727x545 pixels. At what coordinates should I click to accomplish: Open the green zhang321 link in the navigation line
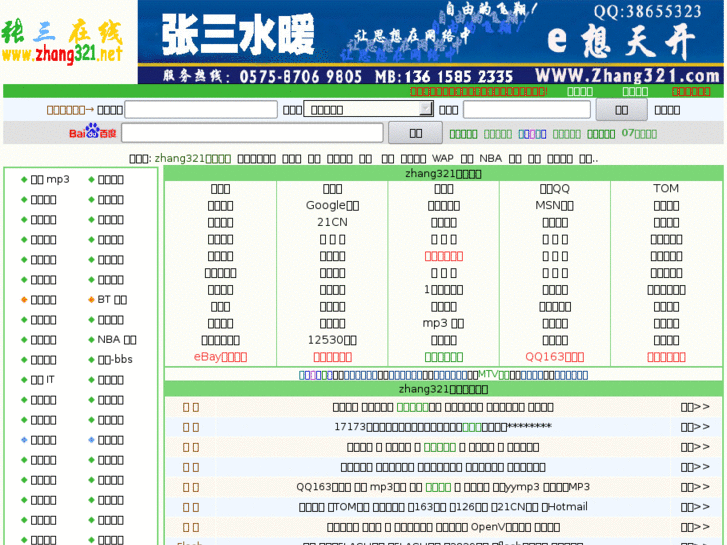192,159
